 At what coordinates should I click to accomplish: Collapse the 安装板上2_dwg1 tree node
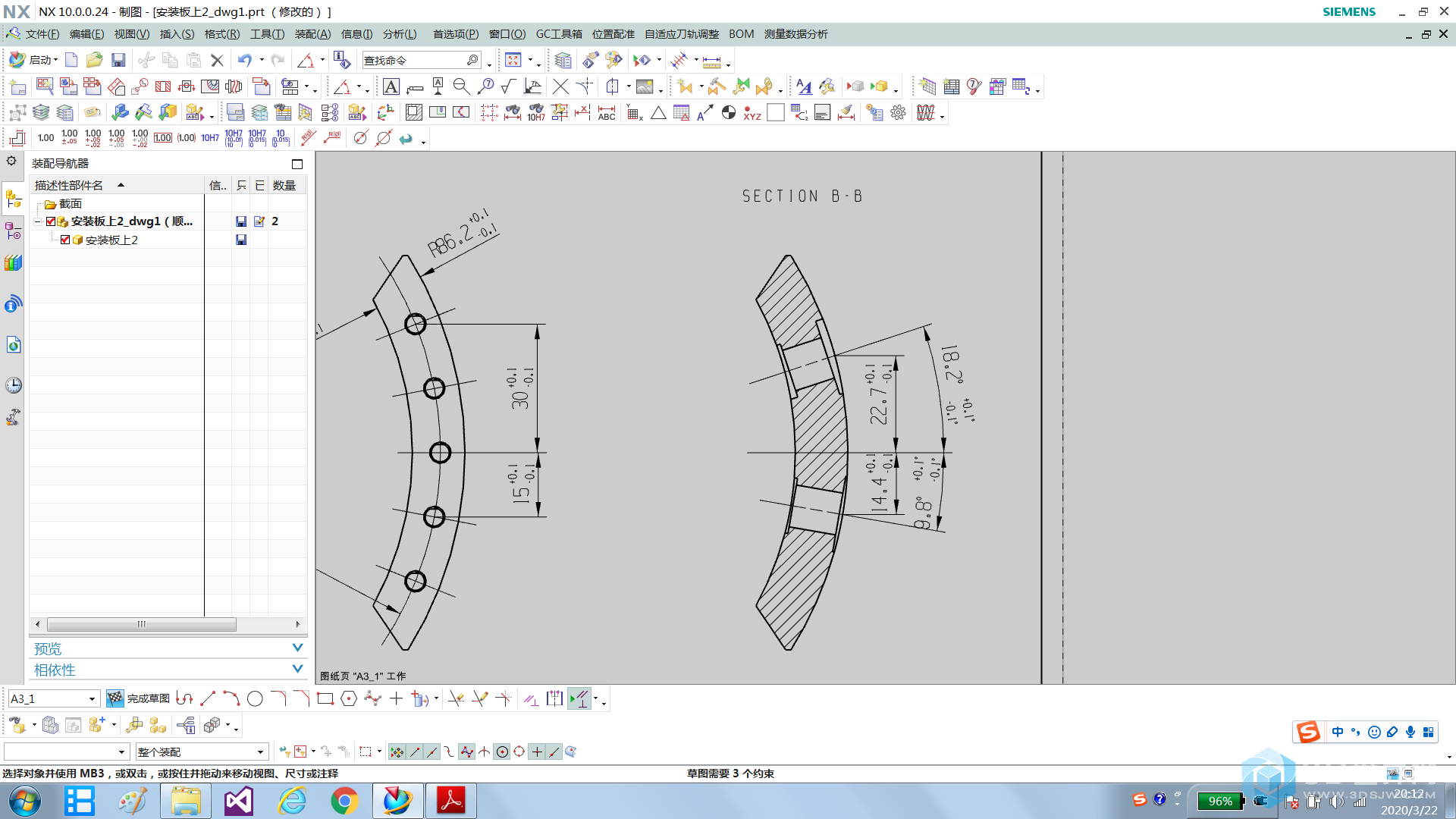pyautogui.click(x=37, y=221)
